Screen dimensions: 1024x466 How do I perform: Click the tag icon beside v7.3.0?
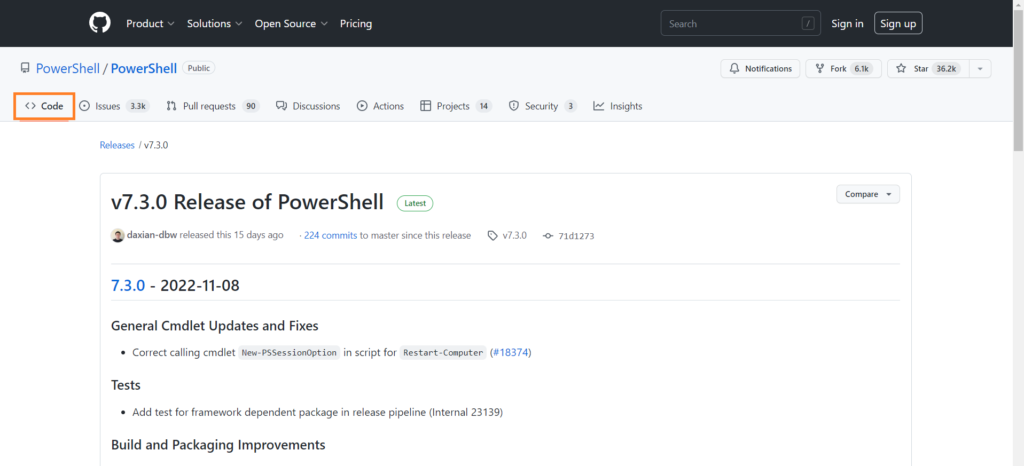point(492,236)
